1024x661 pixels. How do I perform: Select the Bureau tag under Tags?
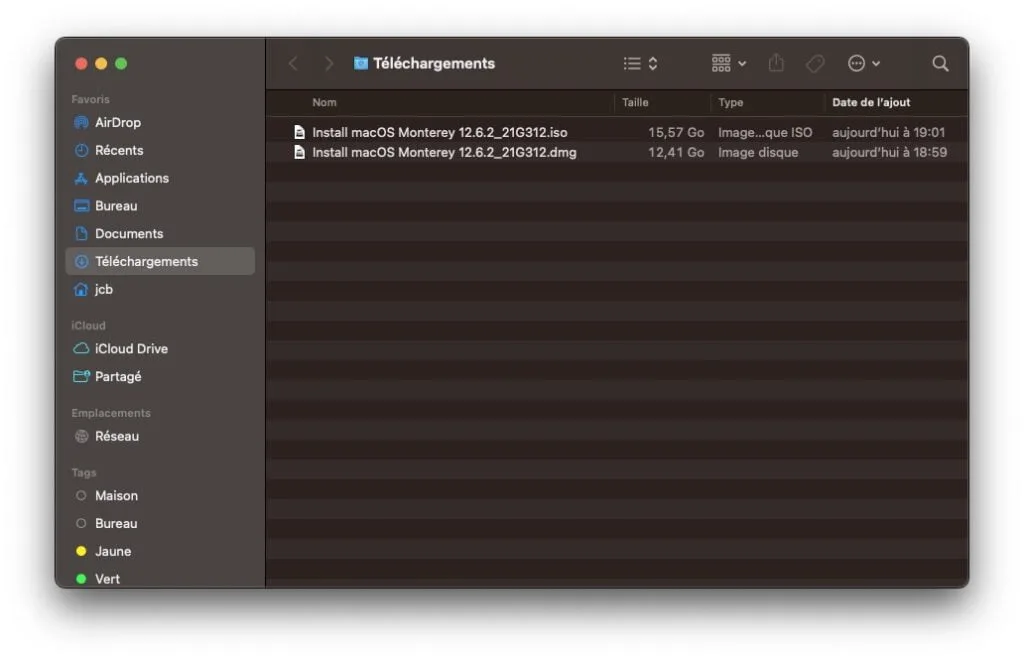click(160, 523)
